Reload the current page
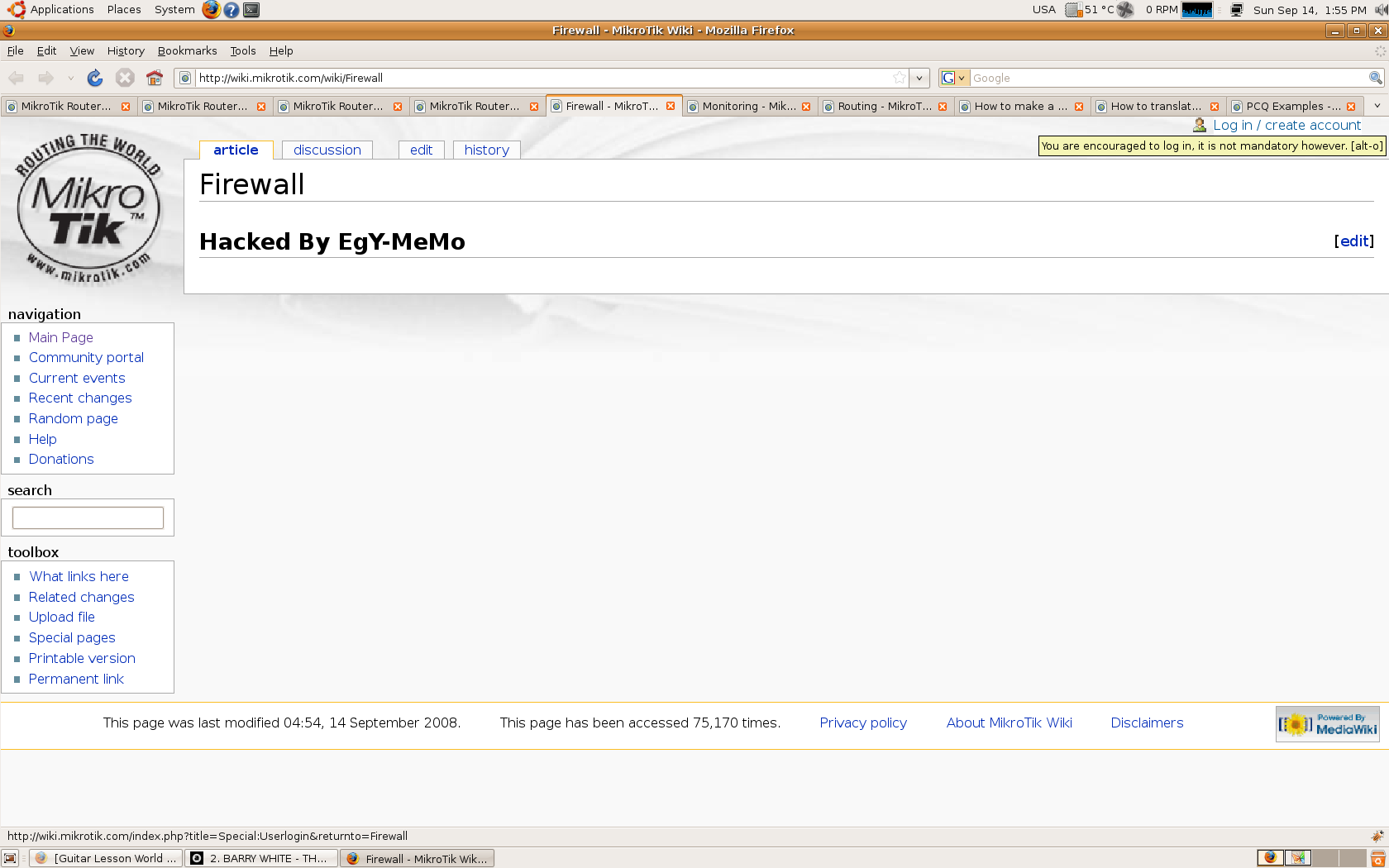1389x868 pixels. point(95,78)
